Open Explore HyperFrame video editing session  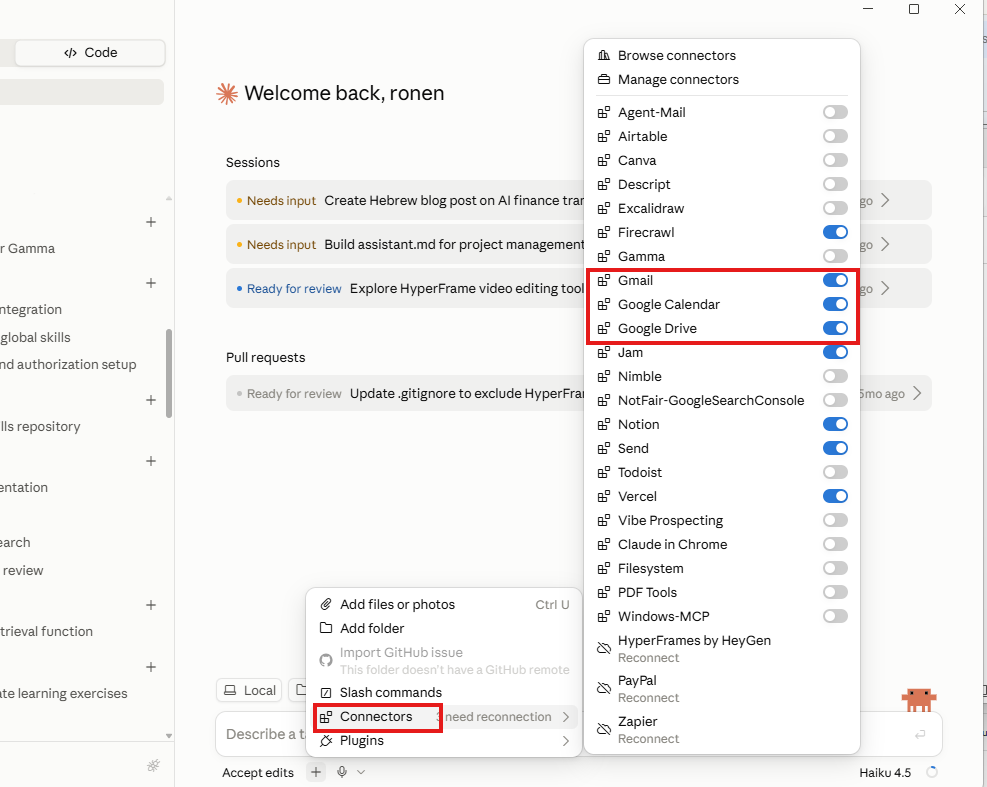405,288
